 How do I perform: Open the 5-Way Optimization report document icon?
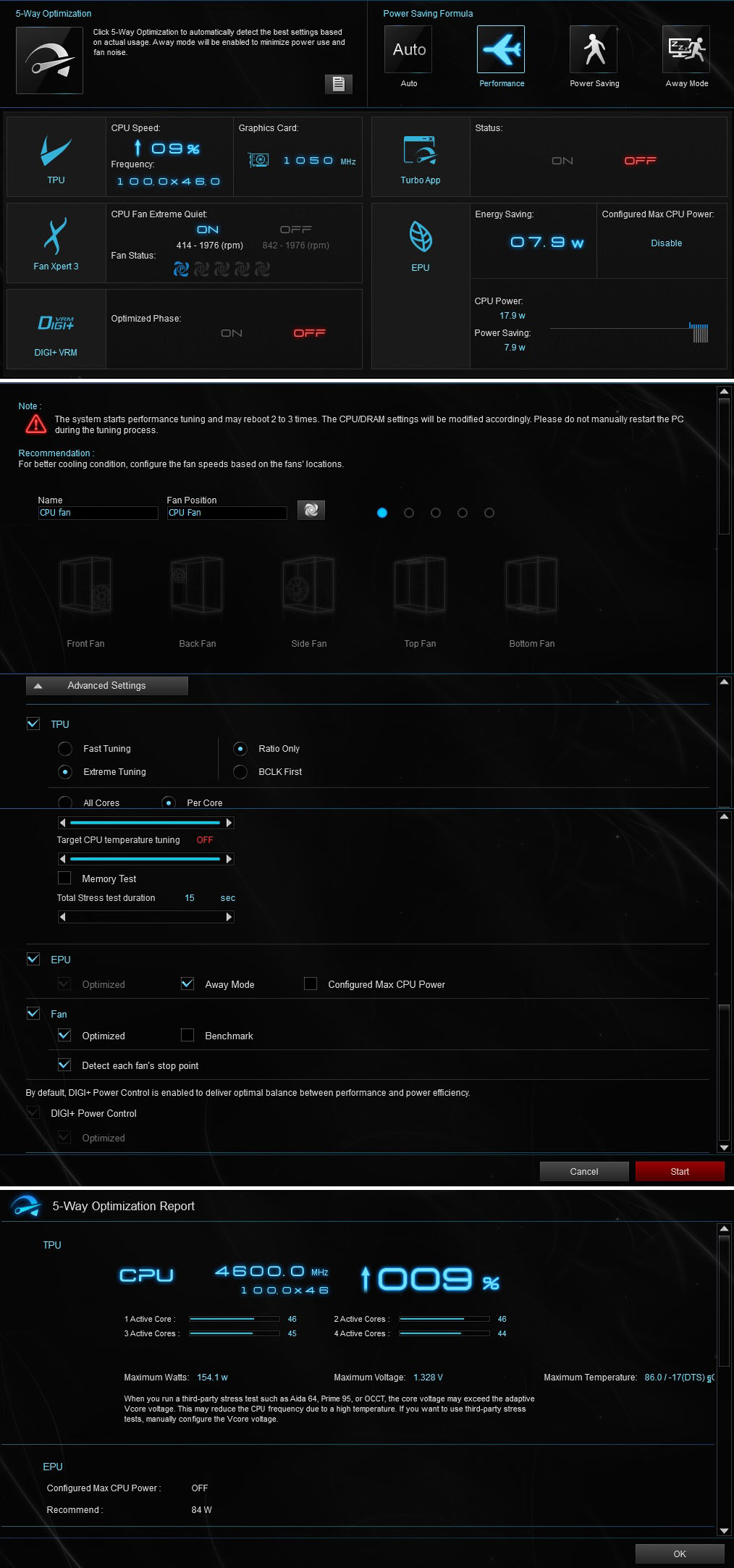click(x=338, y=84)
